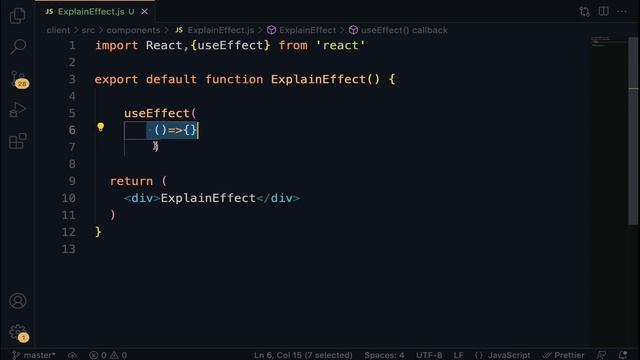
Task: Click 'LF' end of line selector
Action: pyautogui.click(x=458, y=355)
